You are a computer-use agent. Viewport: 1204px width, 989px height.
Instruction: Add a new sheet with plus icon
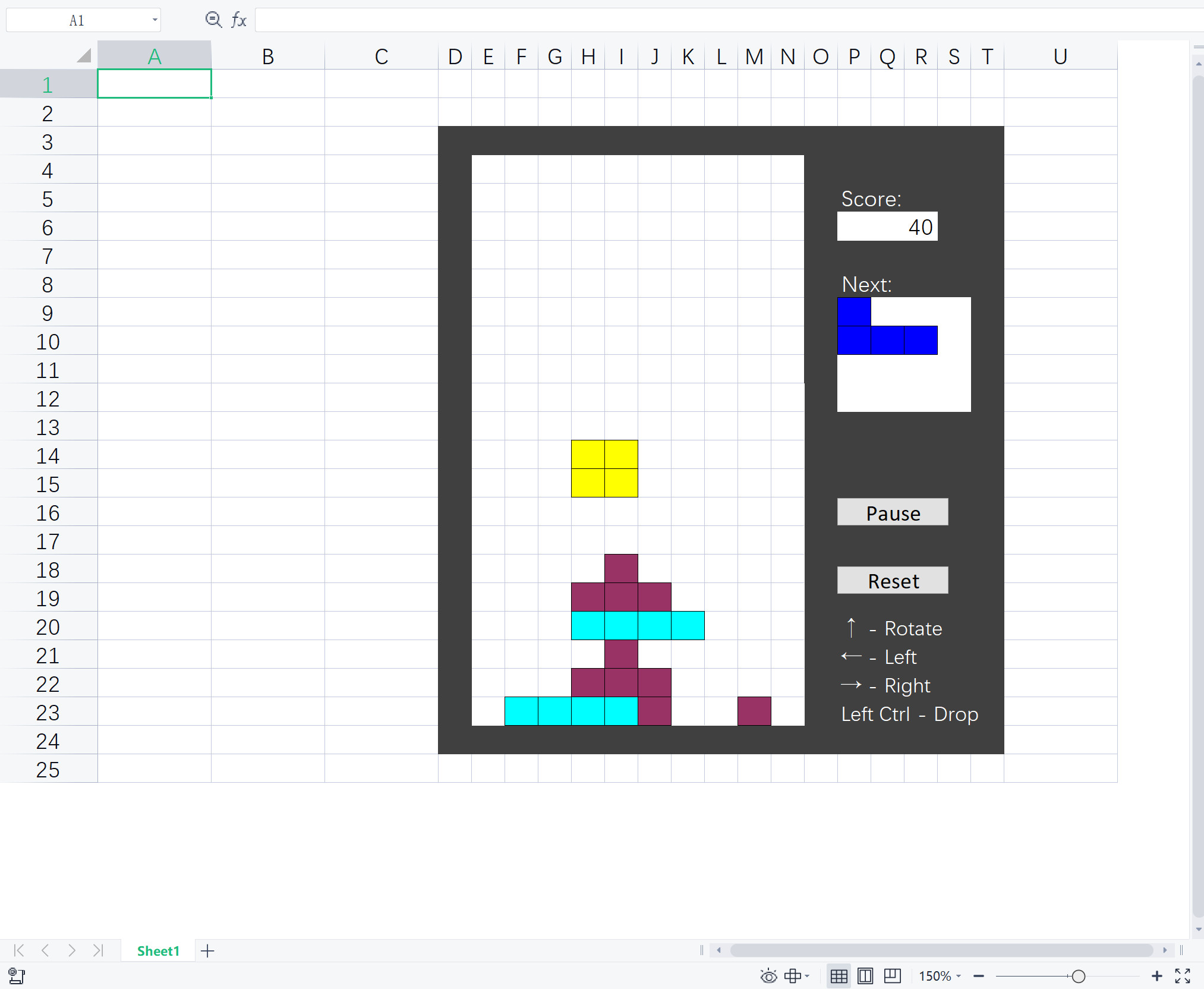coord(207,951)
